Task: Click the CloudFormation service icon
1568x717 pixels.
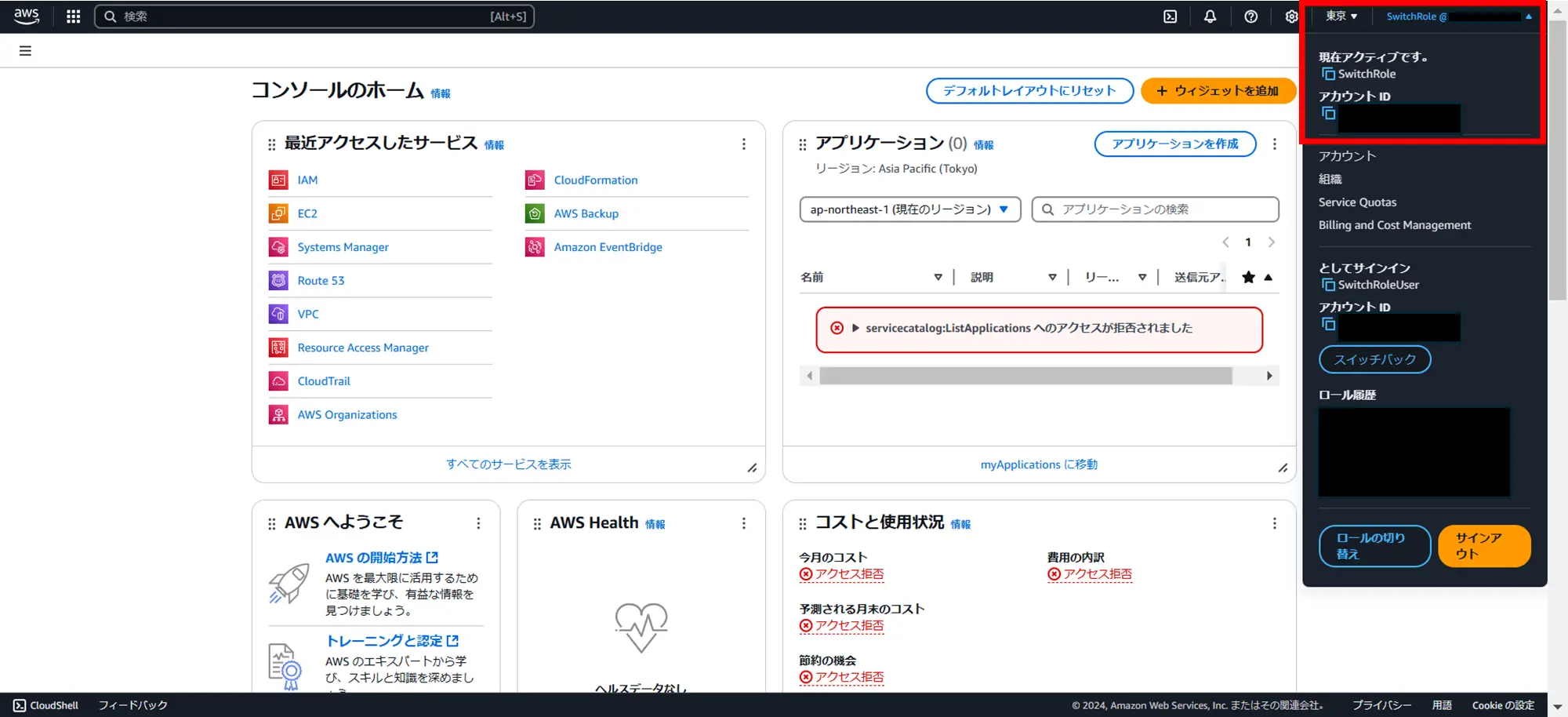Action: point(535,180)
